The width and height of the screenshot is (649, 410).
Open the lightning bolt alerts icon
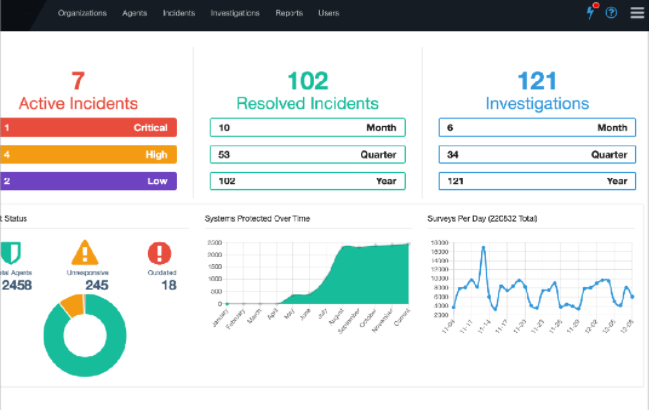coord(591,12)
